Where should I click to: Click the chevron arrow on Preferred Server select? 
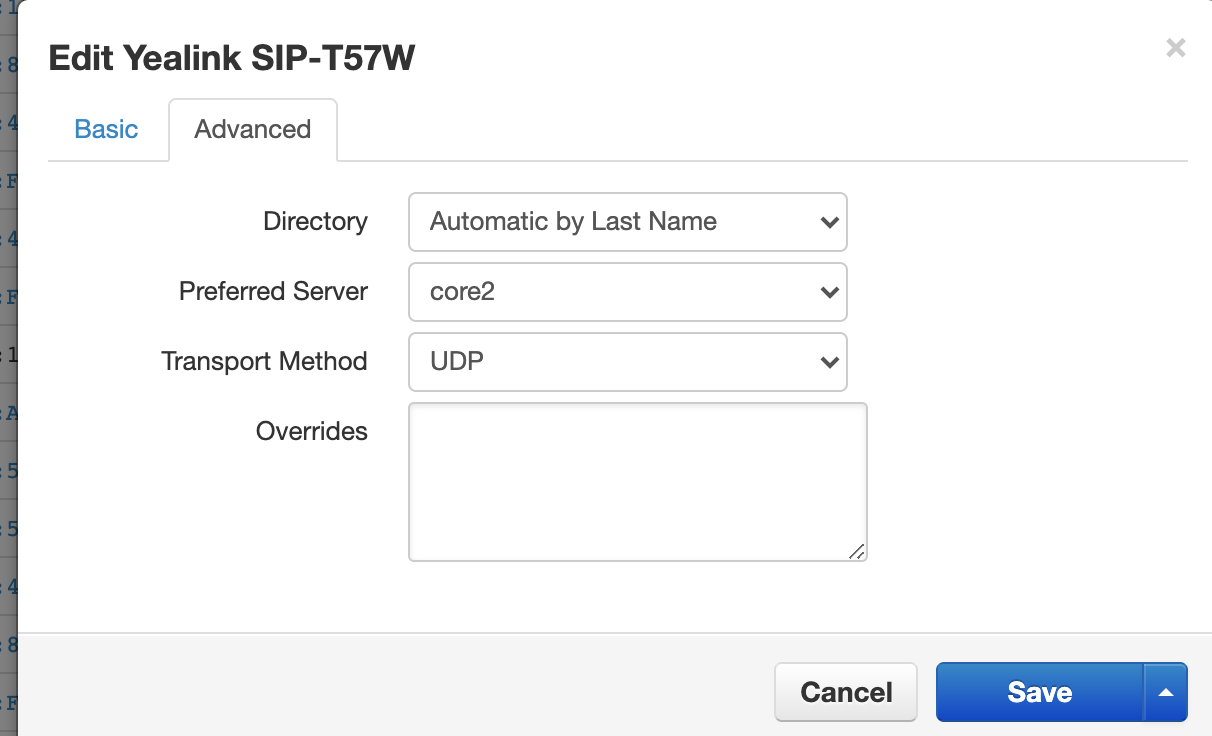[x=829, y=292]
